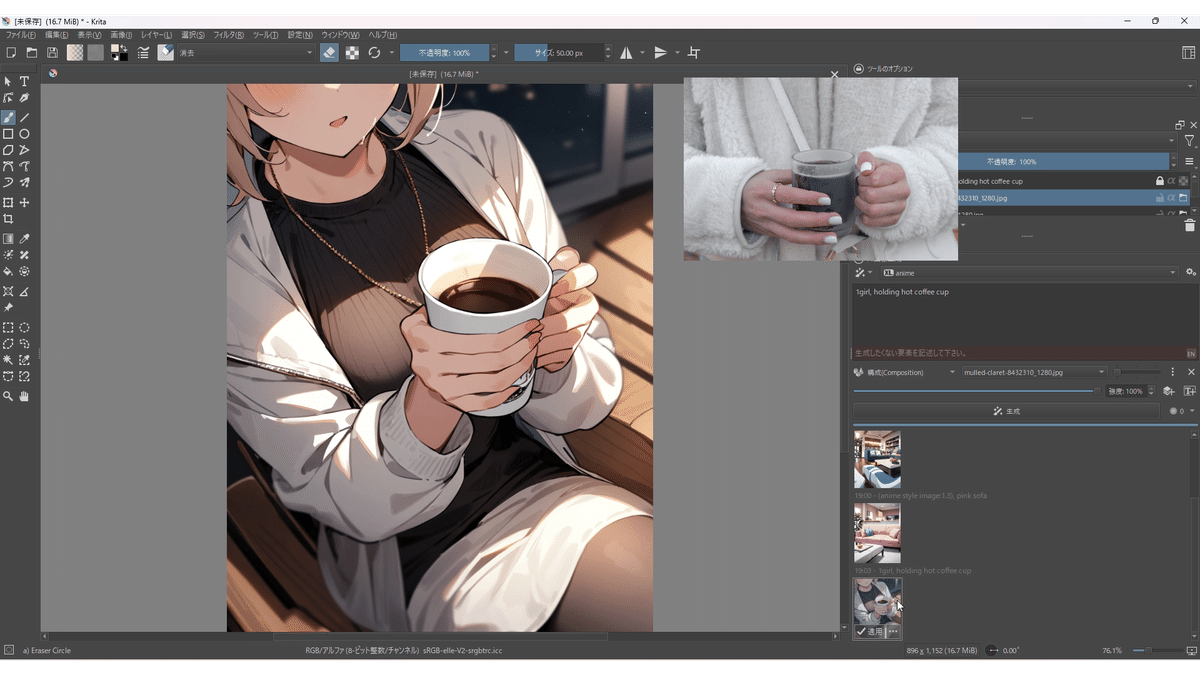Save the document using toolbar icon
The width and height of the screenshot is (1200, 675).
(52, 53)
